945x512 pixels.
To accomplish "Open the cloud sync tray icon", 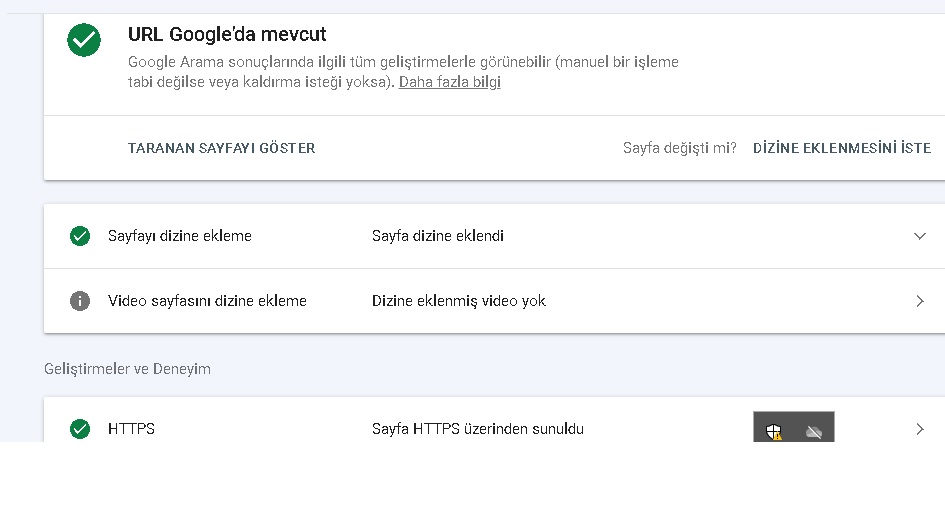I will (x=814, y=432).
